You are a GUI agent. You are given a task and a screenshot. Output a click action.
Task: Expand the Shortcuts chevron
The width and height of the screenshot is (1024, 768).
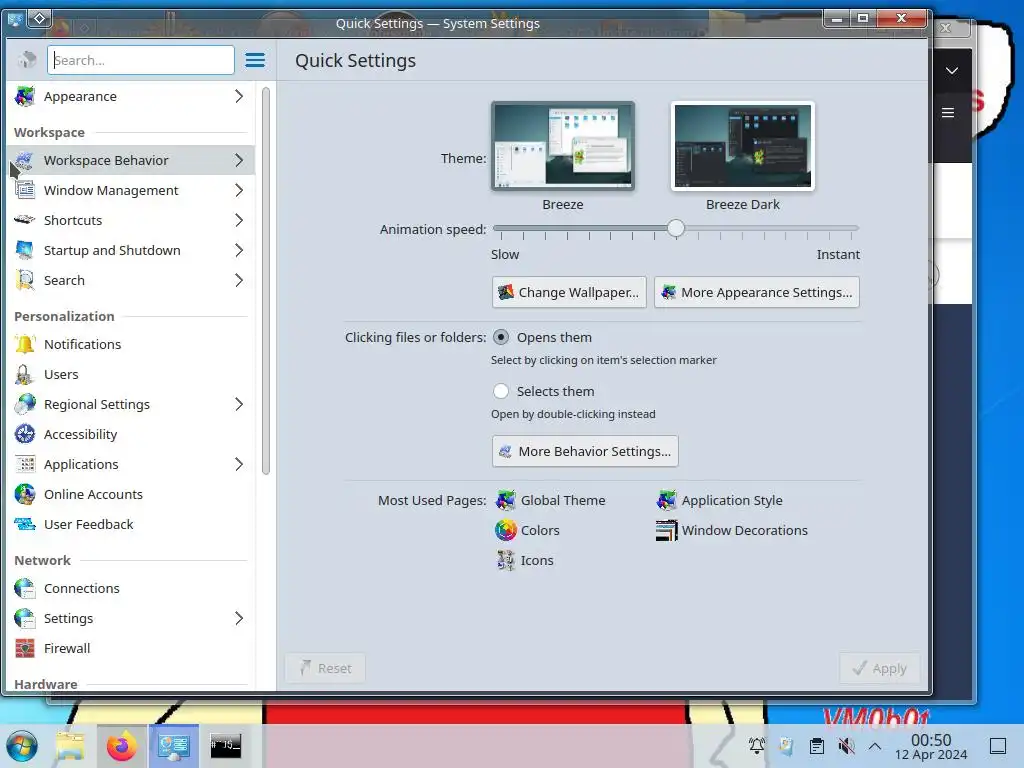click(x=239, y=220)
